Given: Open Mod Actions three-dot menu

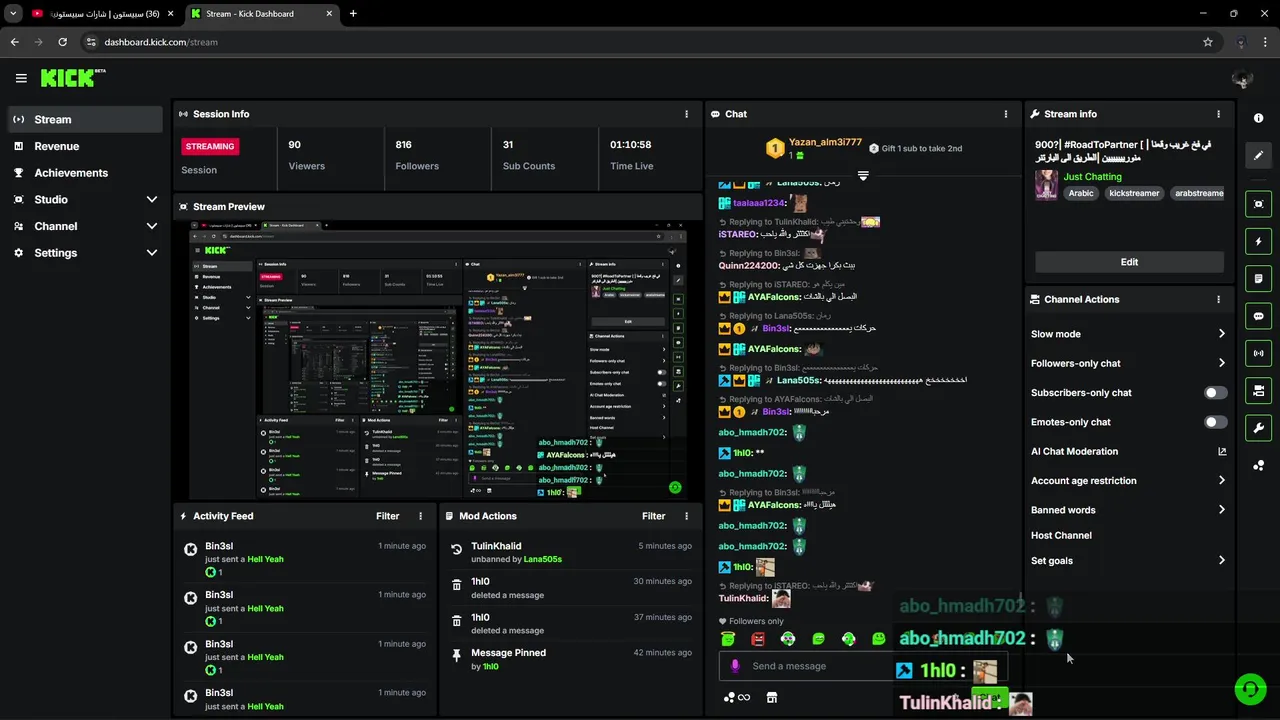Looking at the screenshot, I should point(686,516).
